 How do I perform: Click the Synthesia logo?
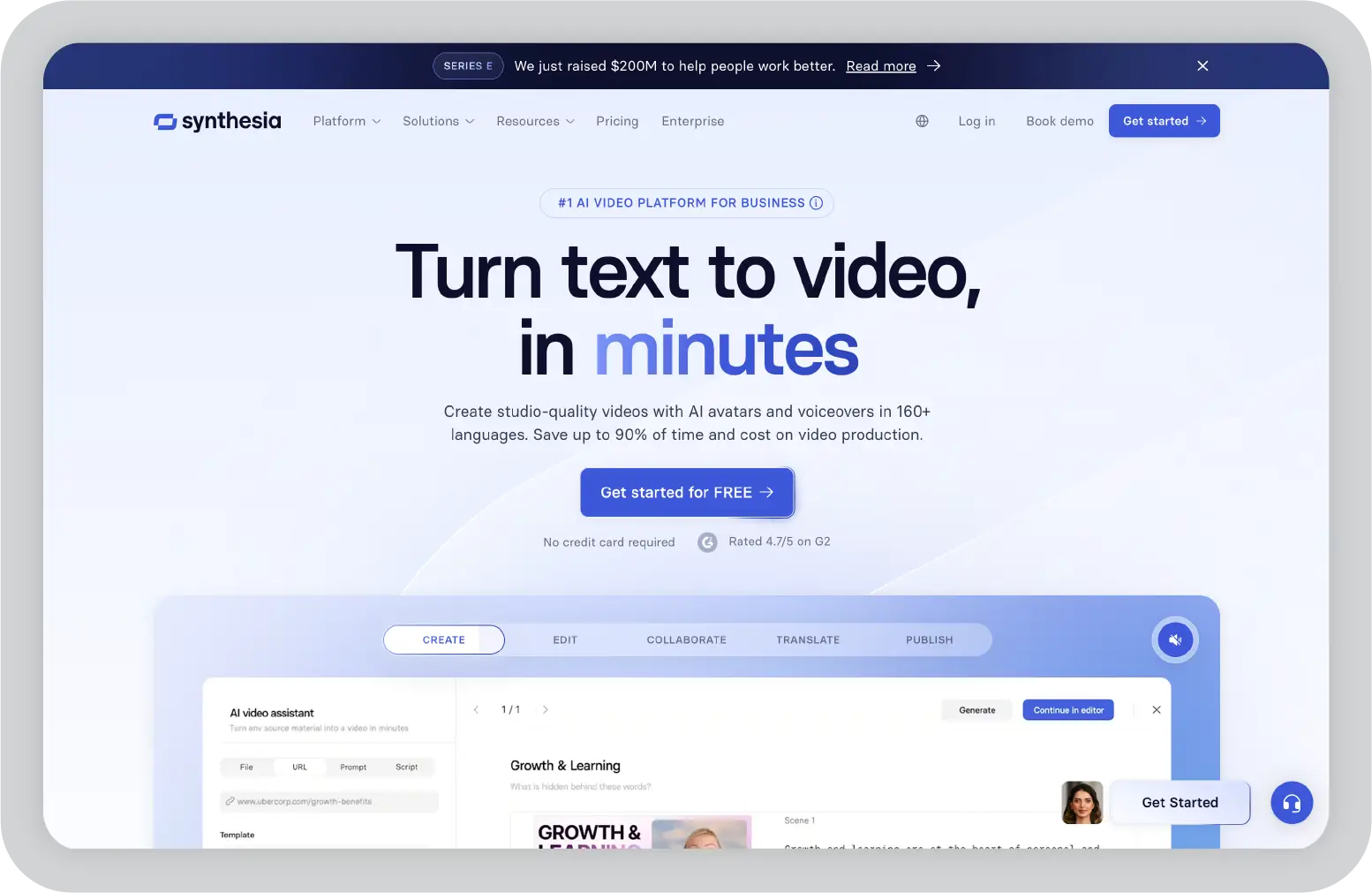click(x=217, y=121)
